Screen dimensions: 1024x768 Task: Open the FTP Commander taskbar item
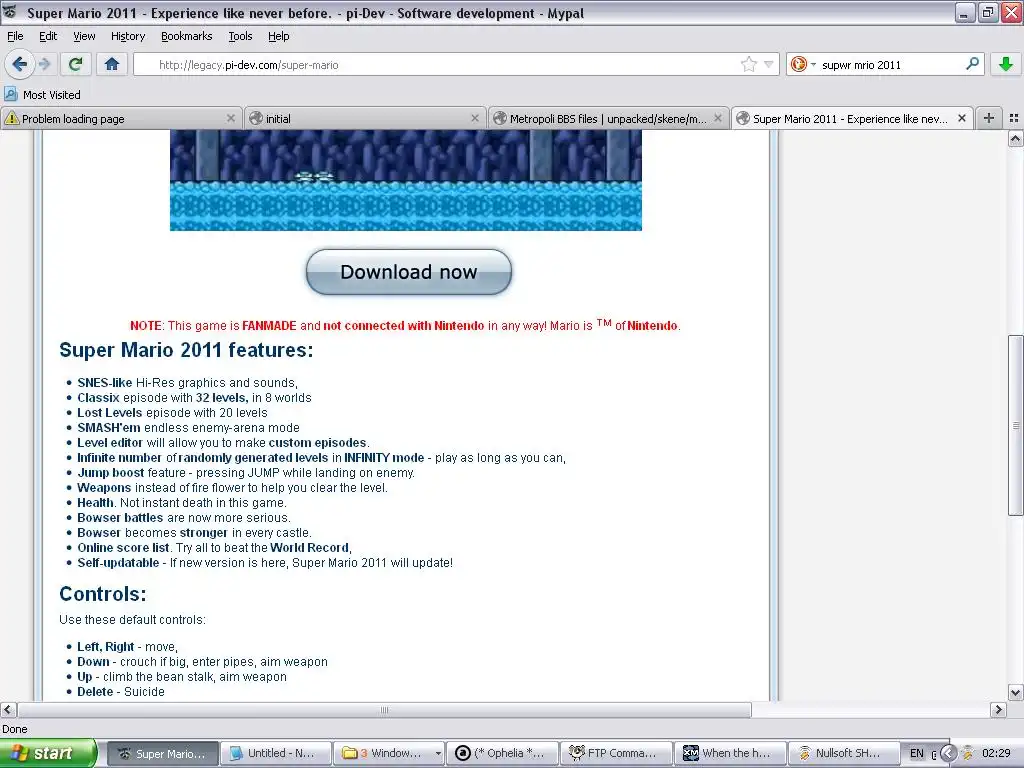615,753
